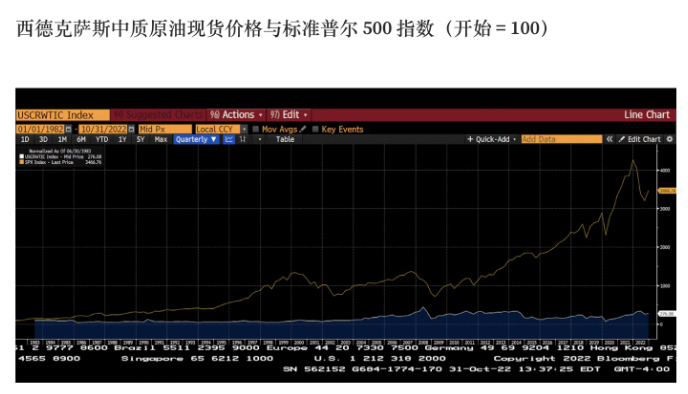
Task: Select the 6M range tab
Action: [x=81, y=140]
